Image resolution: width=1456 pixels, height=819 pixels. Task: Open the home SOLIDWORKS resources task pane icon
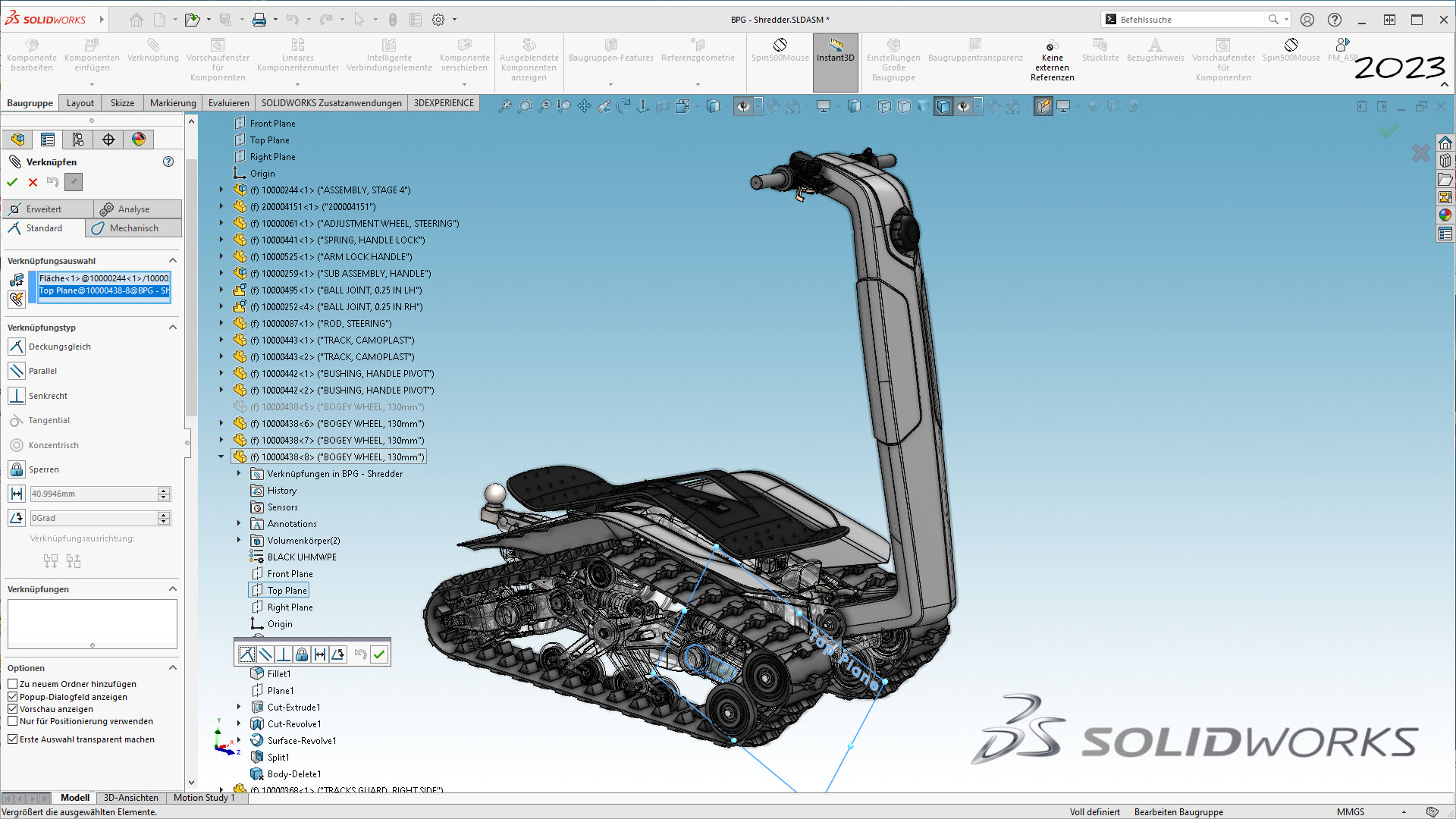tap(1445, 143)
